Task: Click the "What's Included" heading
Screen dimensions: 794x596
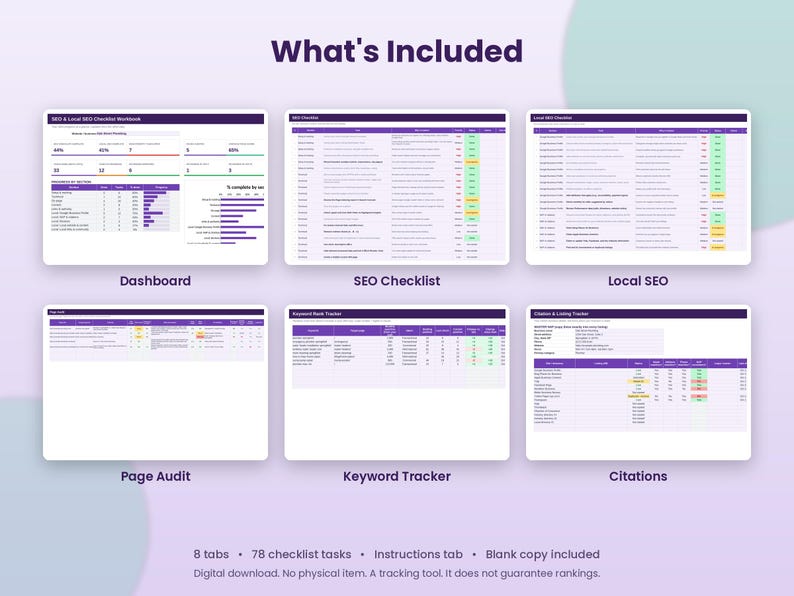Action: pyautogui.click(x=397, y=51)
